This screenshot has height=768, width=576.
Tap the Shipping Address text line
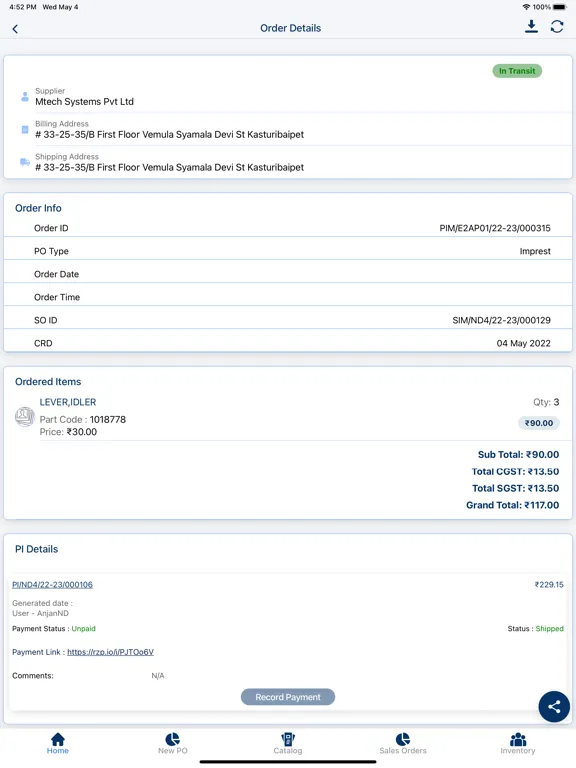click(169, 167)
